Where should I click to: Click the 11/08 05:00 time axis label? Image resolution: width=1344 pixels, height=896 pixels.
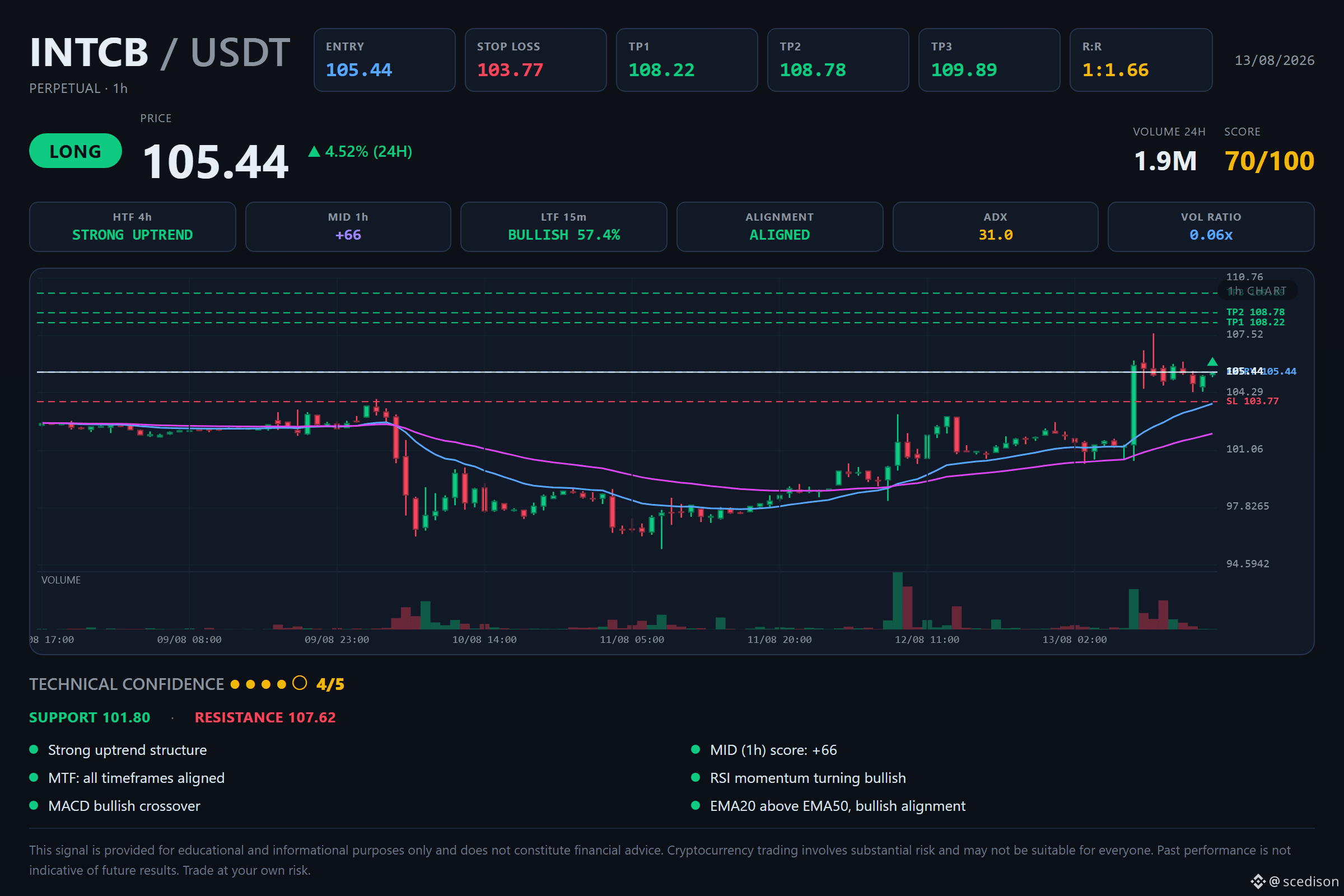[x=632, y=640]
